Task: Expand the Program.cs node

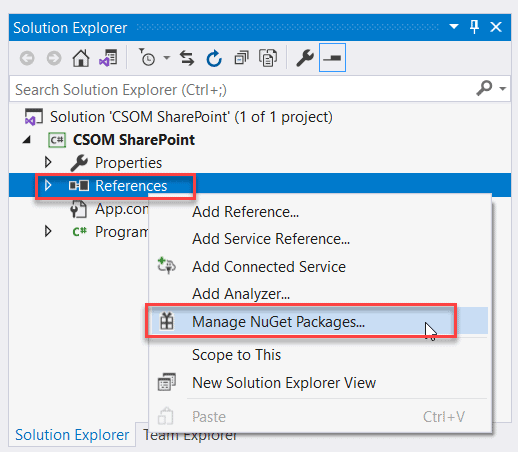Action: tap(48, 231)
